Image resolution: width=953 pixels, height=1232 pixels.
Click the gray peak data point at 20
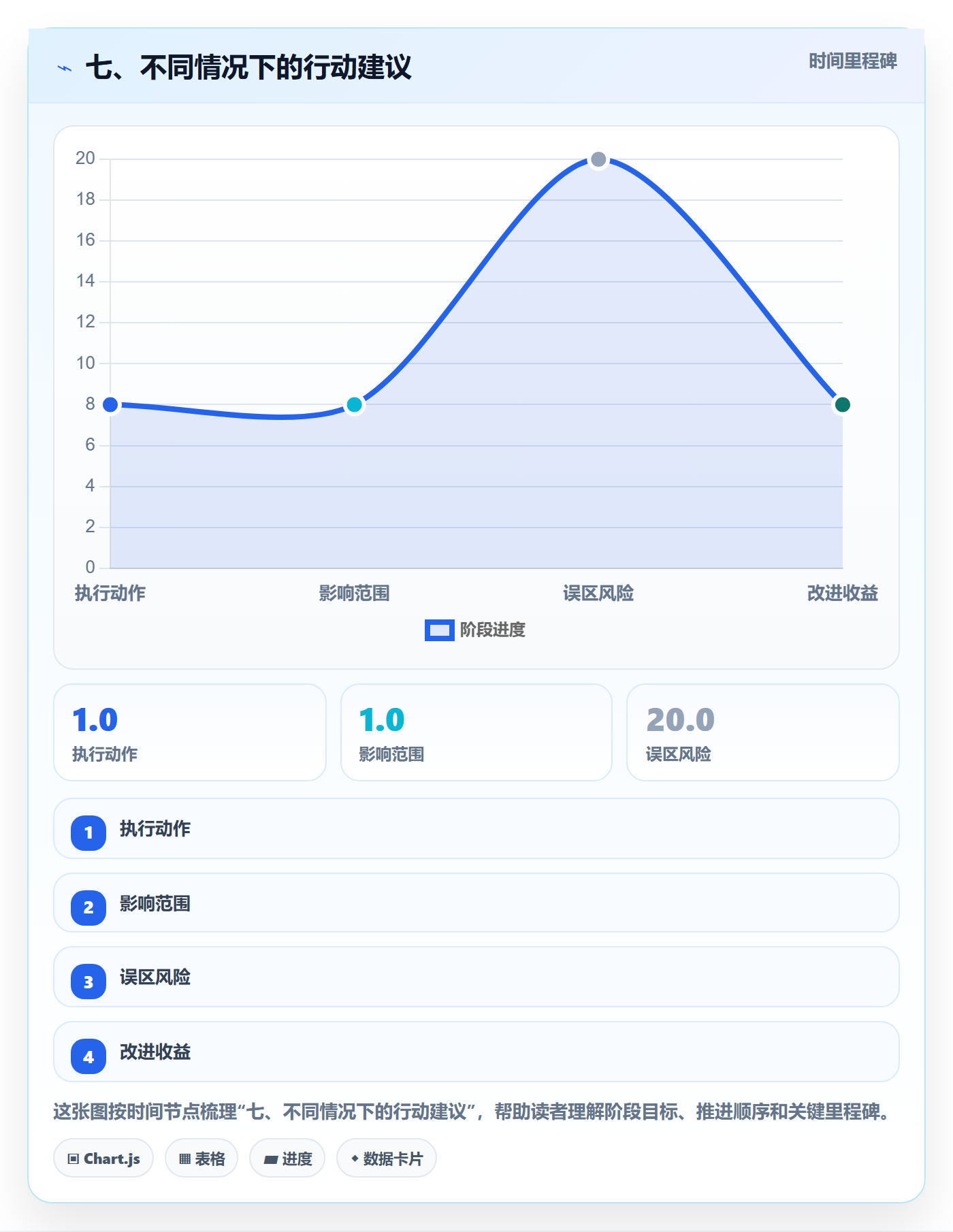click(598, 159)
